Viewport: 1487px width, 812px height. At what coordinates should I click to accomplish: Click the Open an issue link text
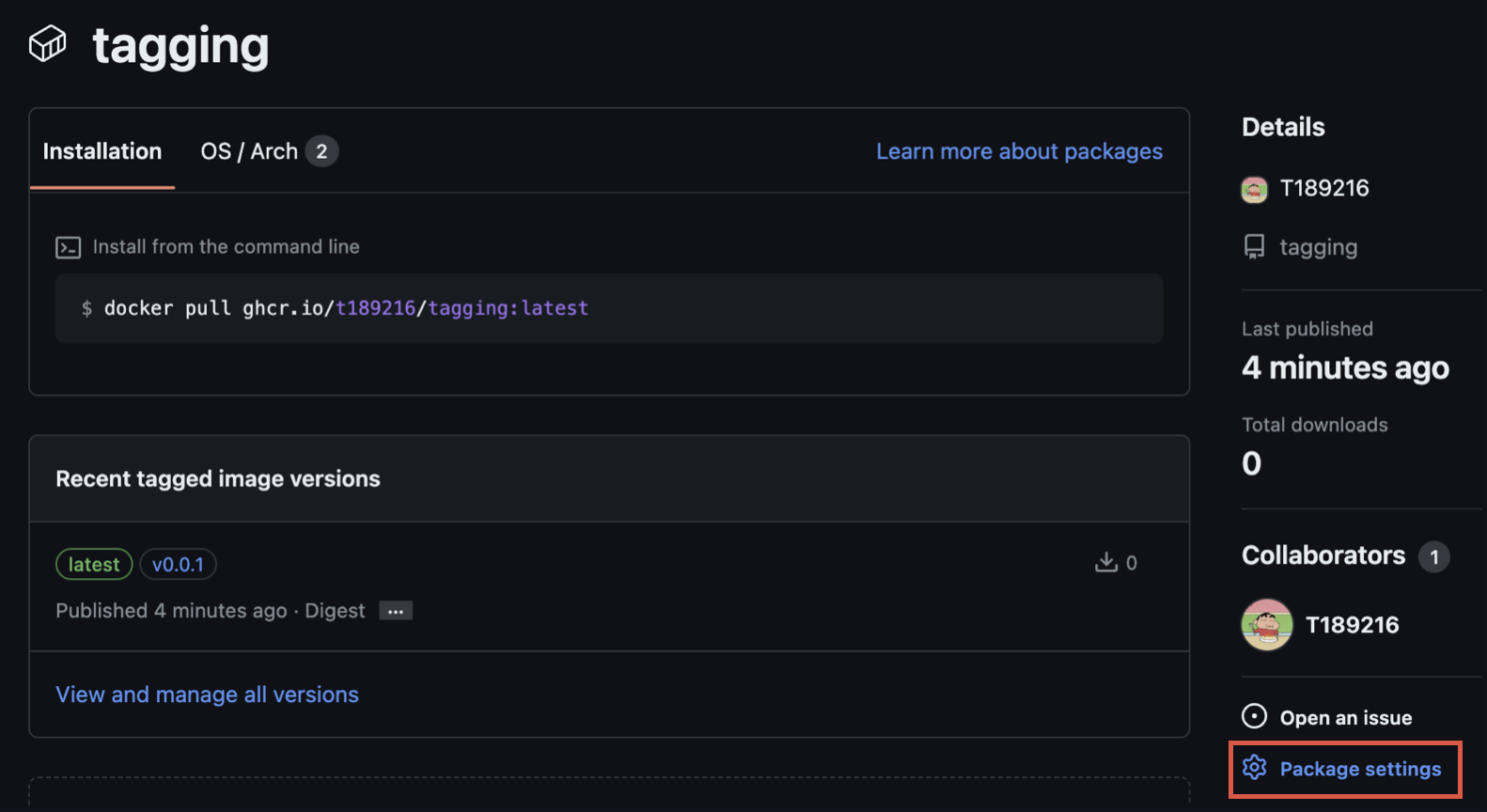point(1346,718)
